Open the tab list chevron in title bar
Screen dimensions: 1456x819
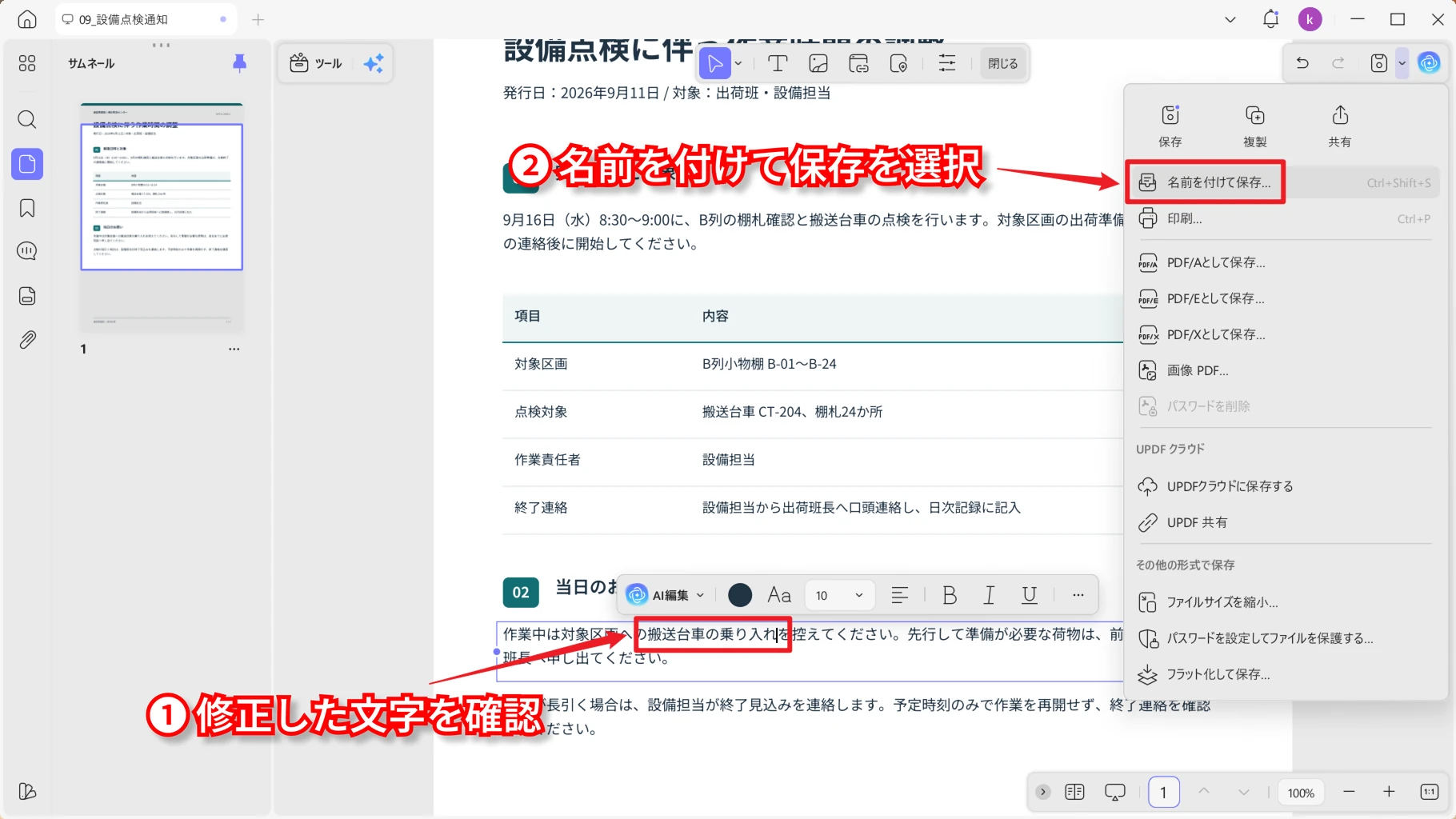pos(1230,19)
